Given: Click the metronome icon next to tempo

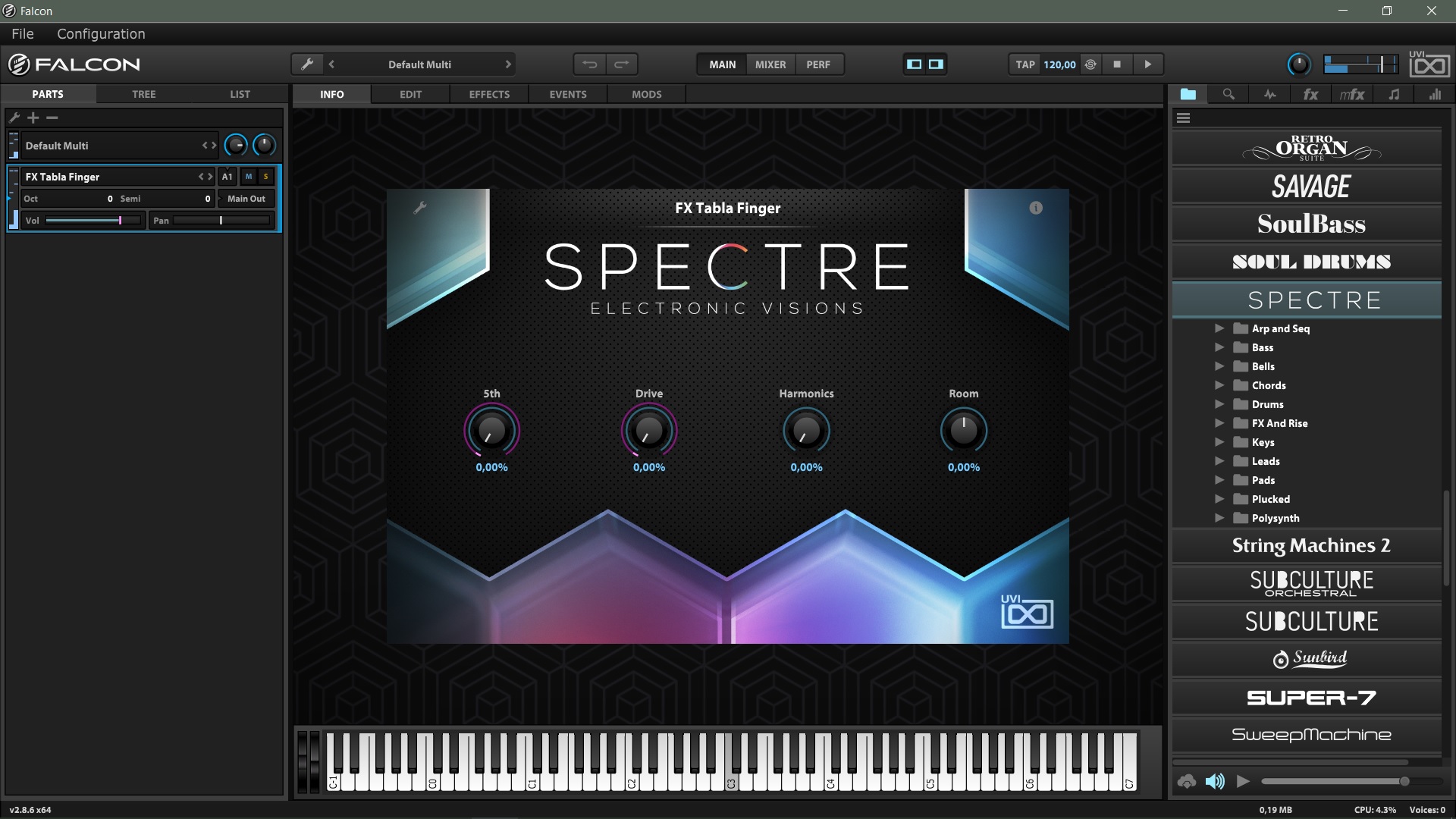Looking at the screenshot, I should pyautogui.click(x=1090, y=64).
